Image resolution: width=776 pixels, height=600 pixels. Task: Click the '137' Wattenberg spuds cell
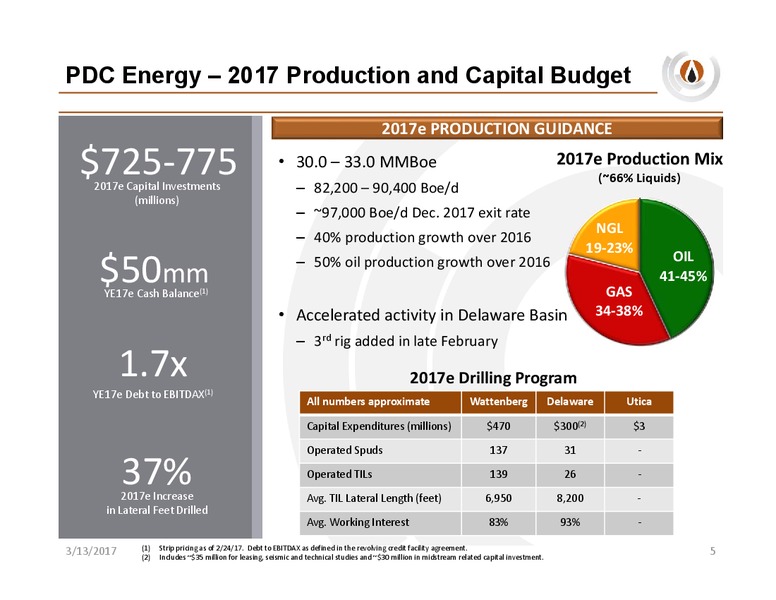498,450
